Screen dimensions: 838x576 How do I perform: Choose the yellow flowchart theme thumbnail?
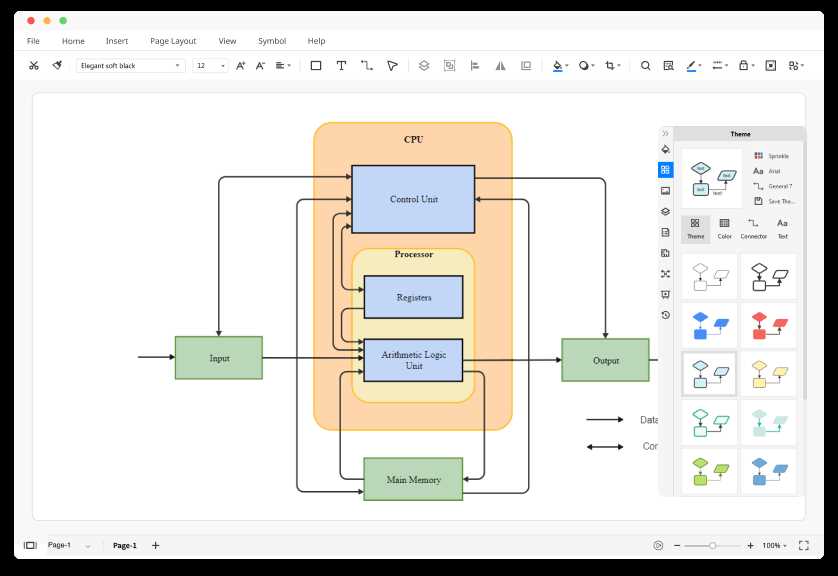(769, 374)
